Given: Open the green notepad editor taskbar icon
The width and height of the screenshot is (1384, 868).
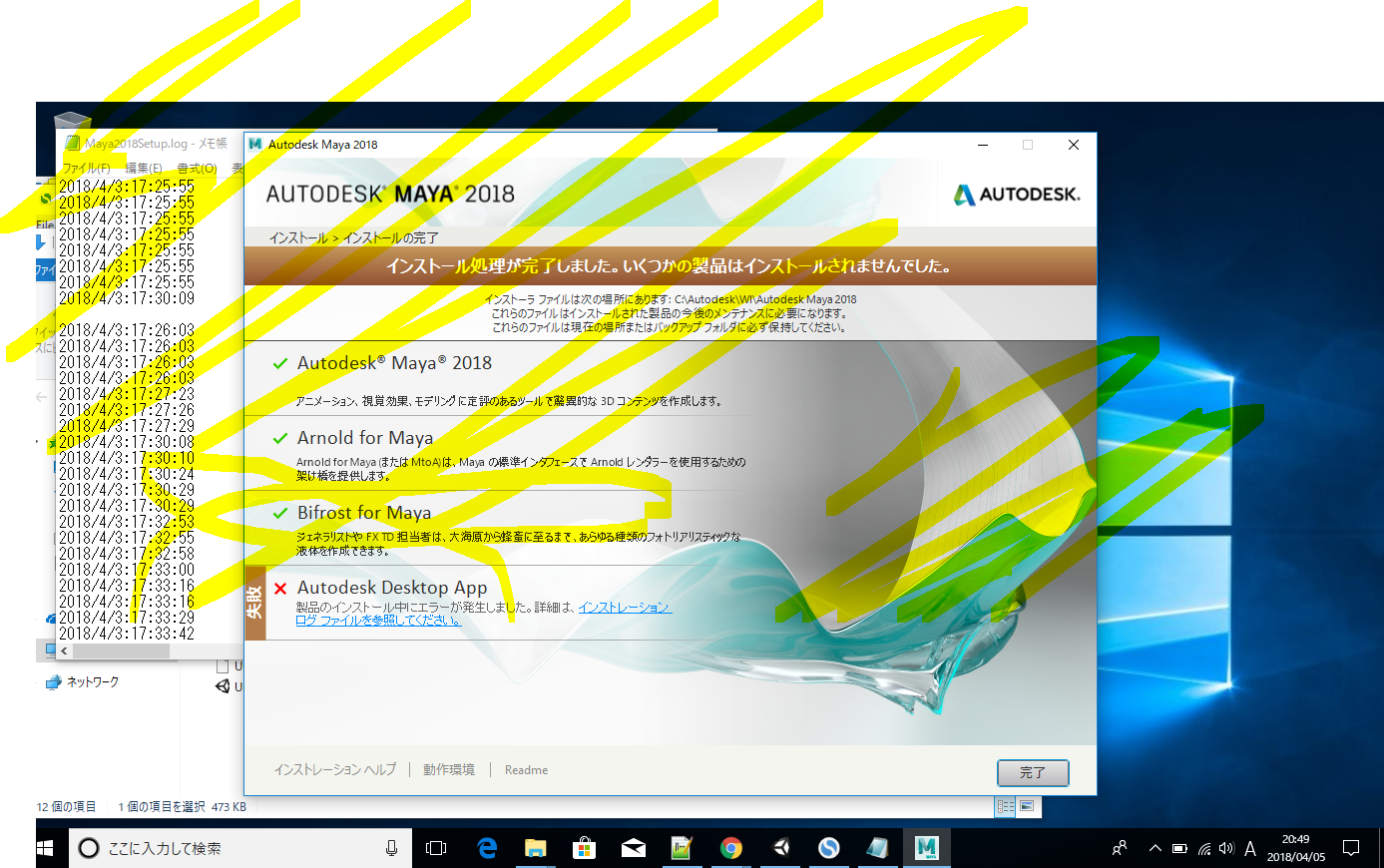Looking at the screenshot, I should pyautogui.click(x=683, y=848).
